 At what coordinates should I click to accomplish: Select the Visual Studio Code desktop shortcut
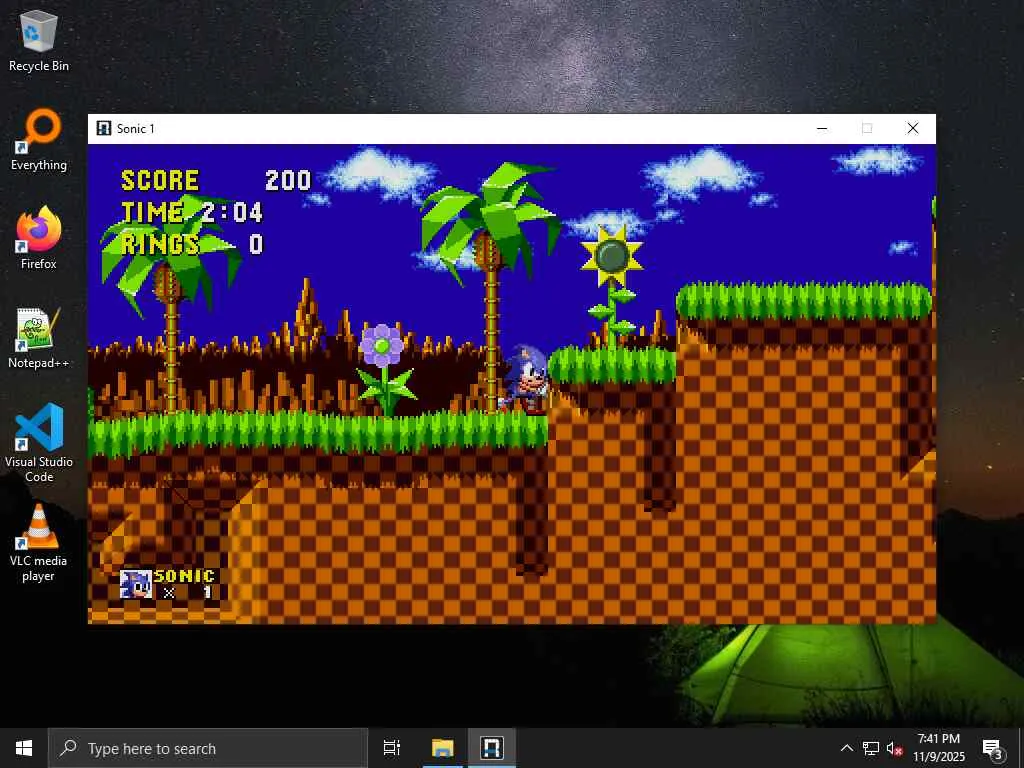(39, 443)
